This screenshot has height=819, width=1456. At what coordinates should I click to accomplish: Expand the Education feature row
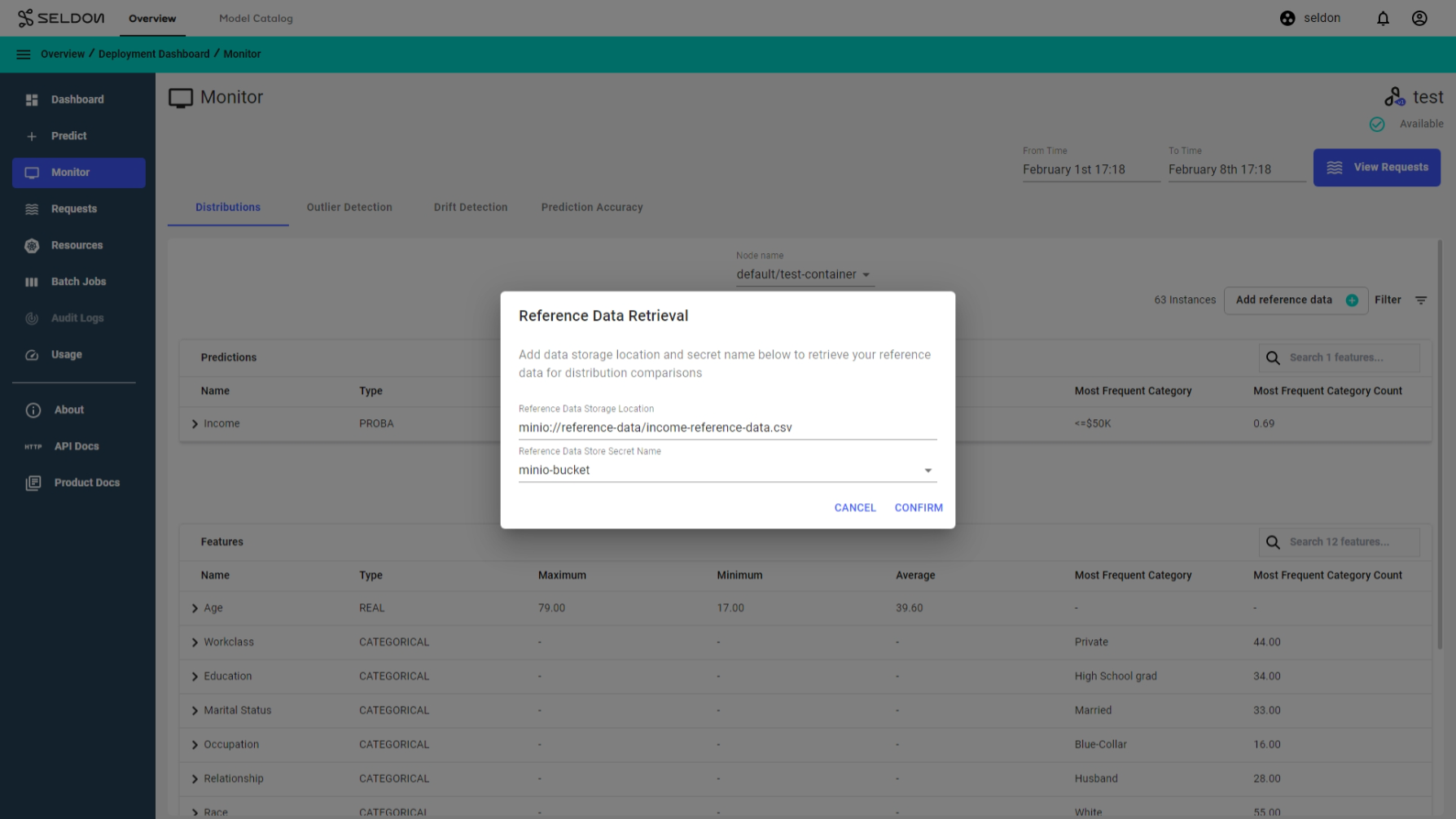click(195, 677)
